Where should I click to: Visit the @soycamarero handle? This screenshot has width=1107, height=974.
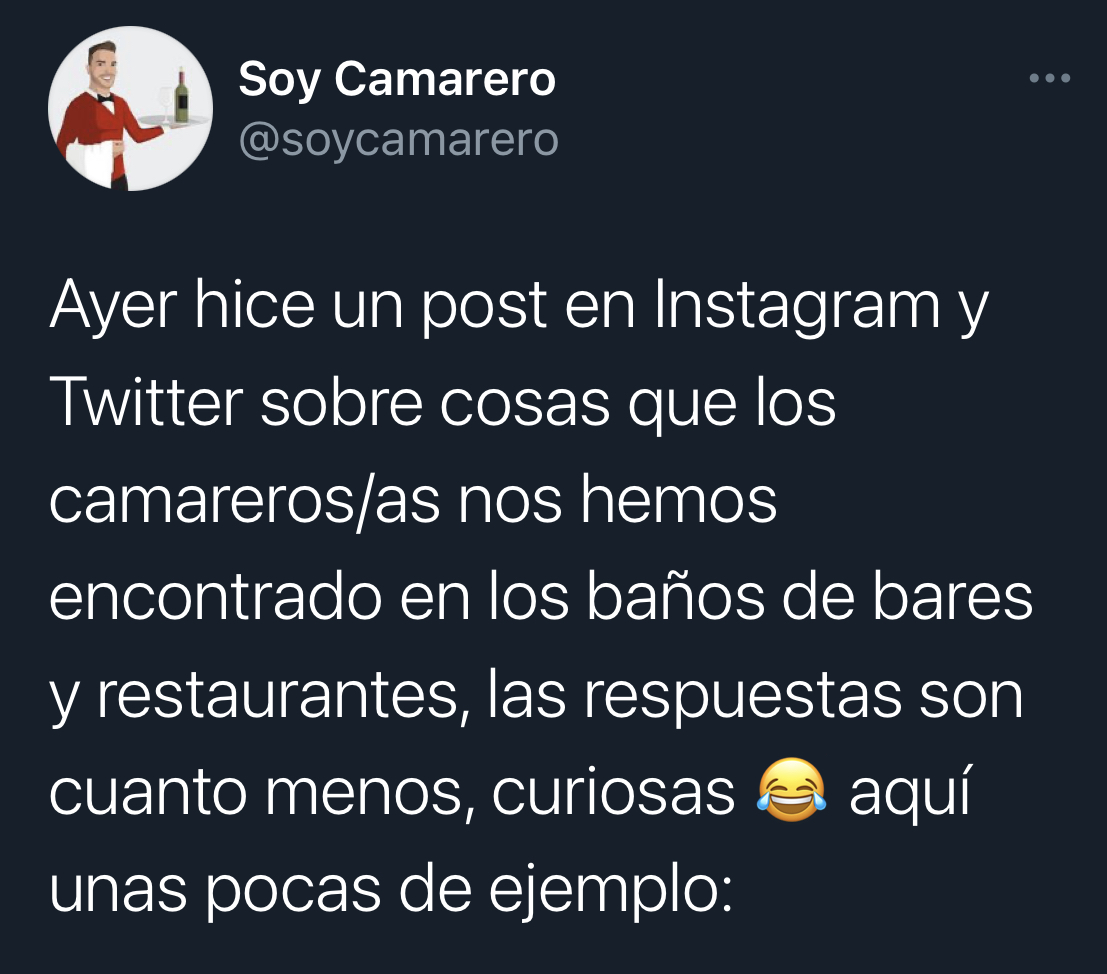click(399, 139)
